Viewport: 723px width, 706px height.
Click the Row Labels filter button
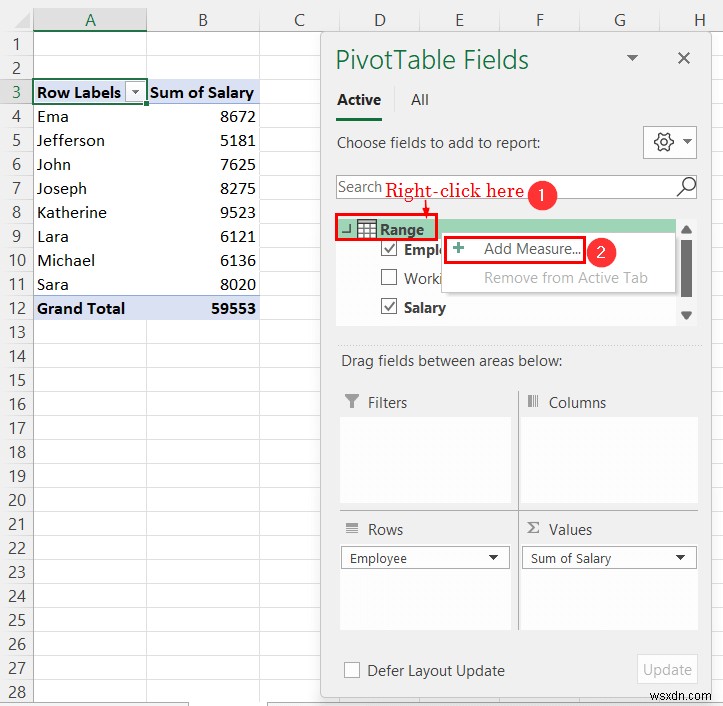(x=135, y=92)
